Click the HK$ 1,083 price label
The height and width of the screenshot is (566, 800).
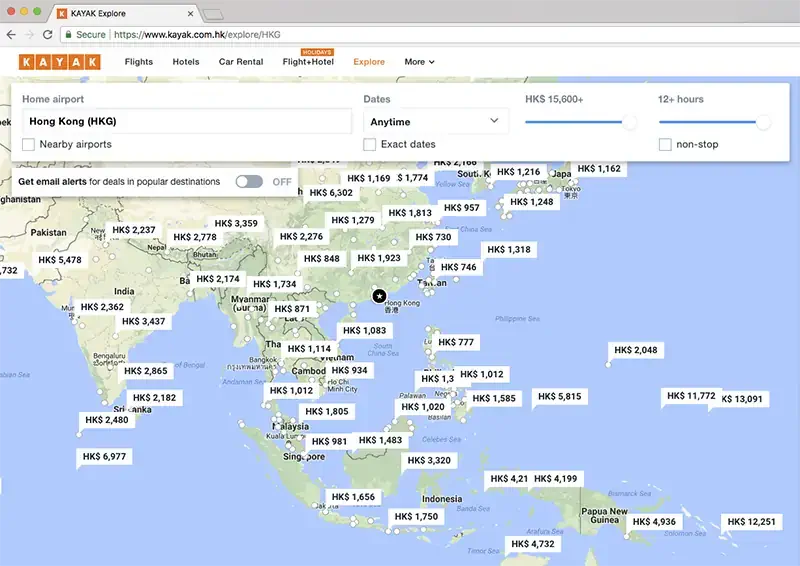click(364, 331)
